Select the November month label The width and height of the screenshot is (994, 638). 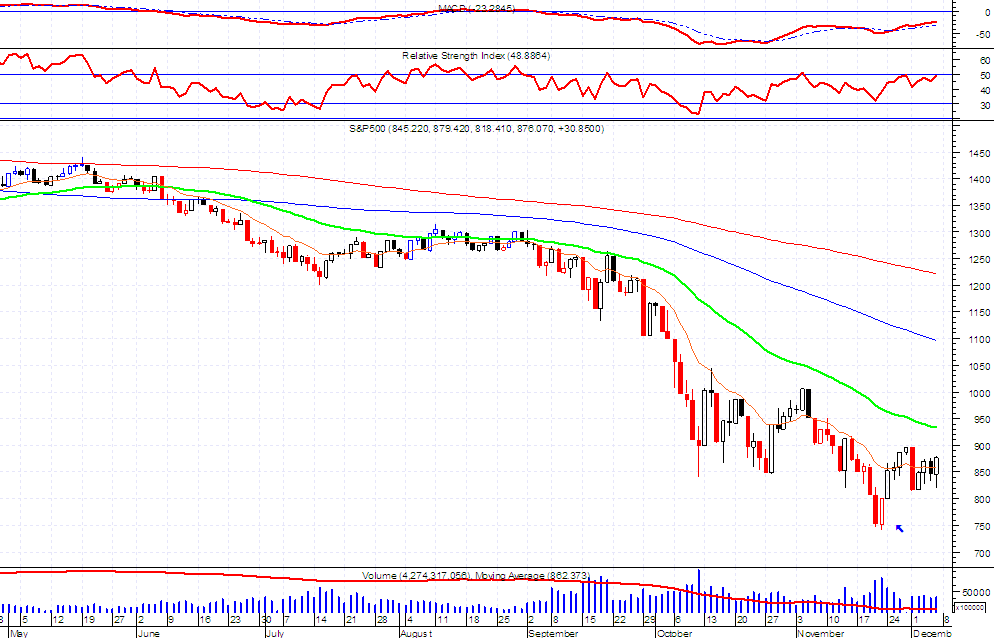pos(820,634)
